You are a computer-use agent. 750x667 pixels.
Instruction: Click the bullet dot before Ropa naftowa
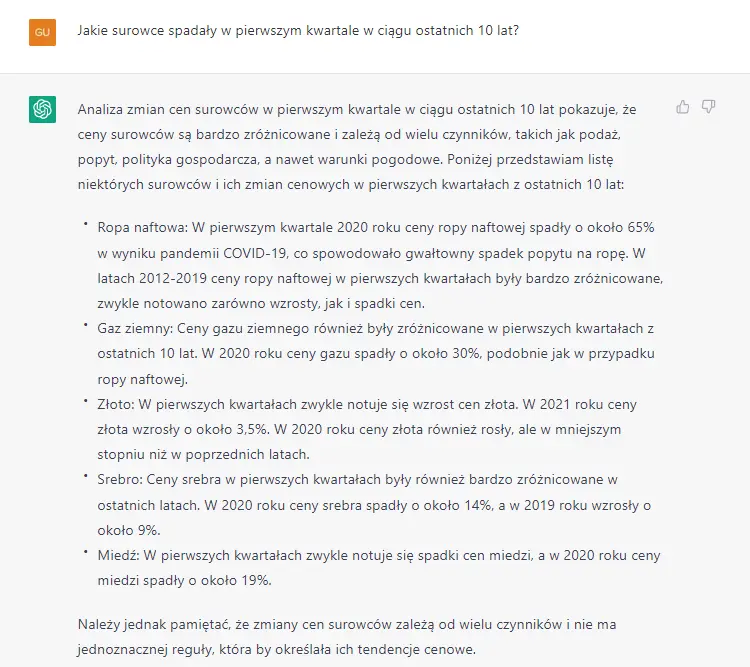click(x=86, y=223)
